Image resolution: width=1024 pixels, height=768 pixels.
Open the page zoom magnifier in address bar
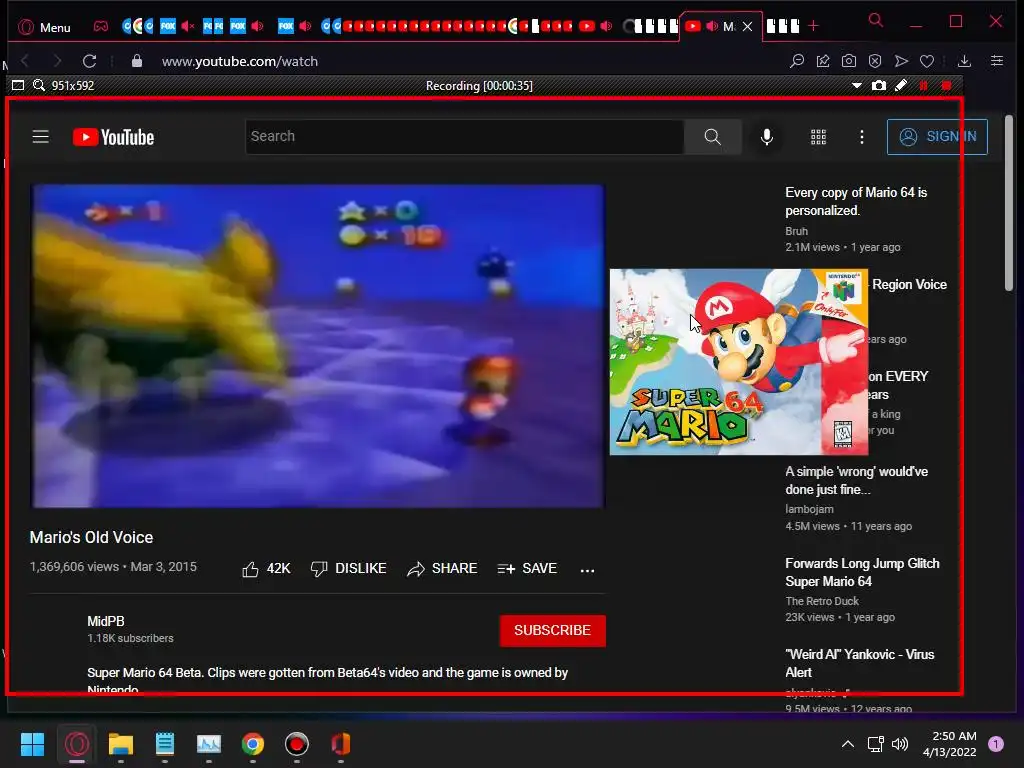[797, 61]
